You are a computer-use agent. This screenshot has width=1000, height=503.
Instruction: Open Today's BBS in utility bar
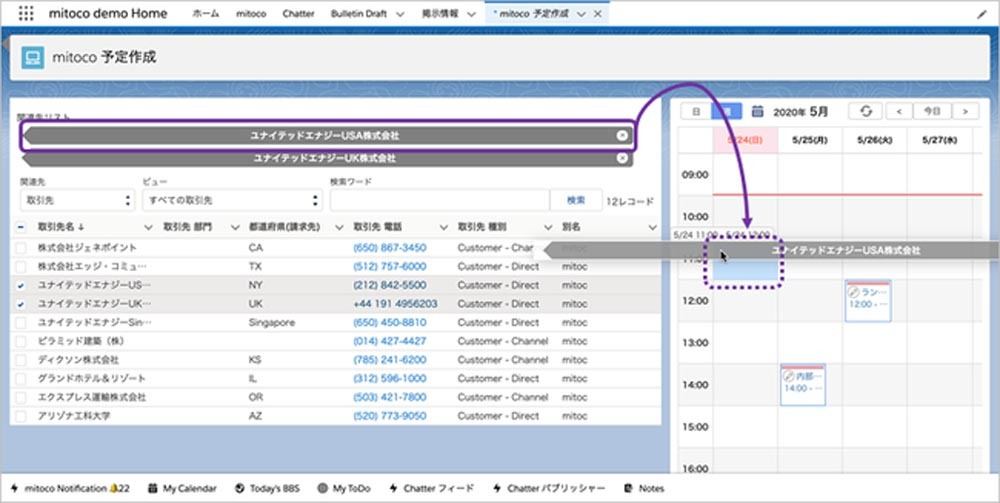[267, 488]
